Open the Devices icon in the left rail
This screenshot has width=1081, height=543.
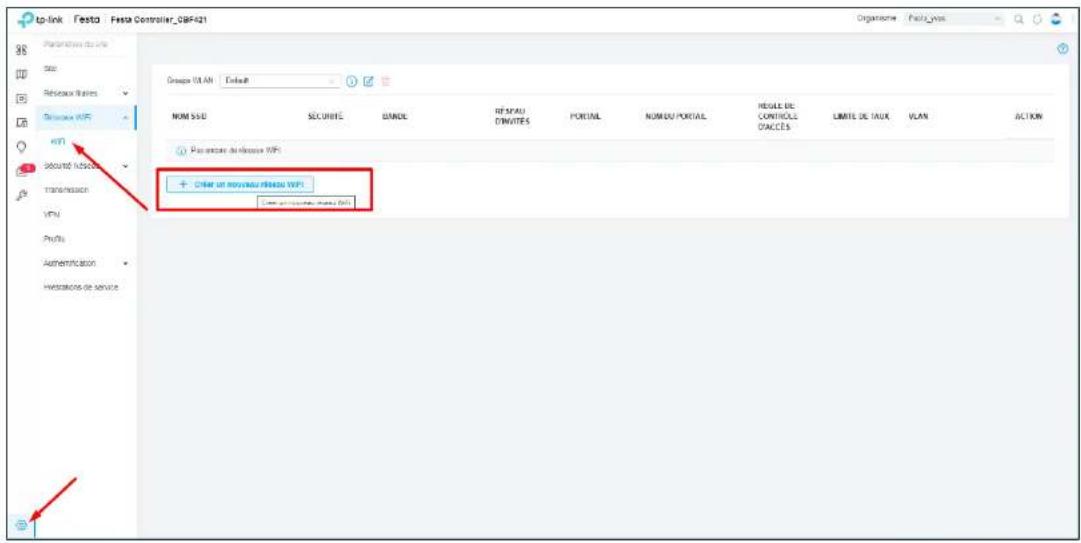click(x=21, y=123)
